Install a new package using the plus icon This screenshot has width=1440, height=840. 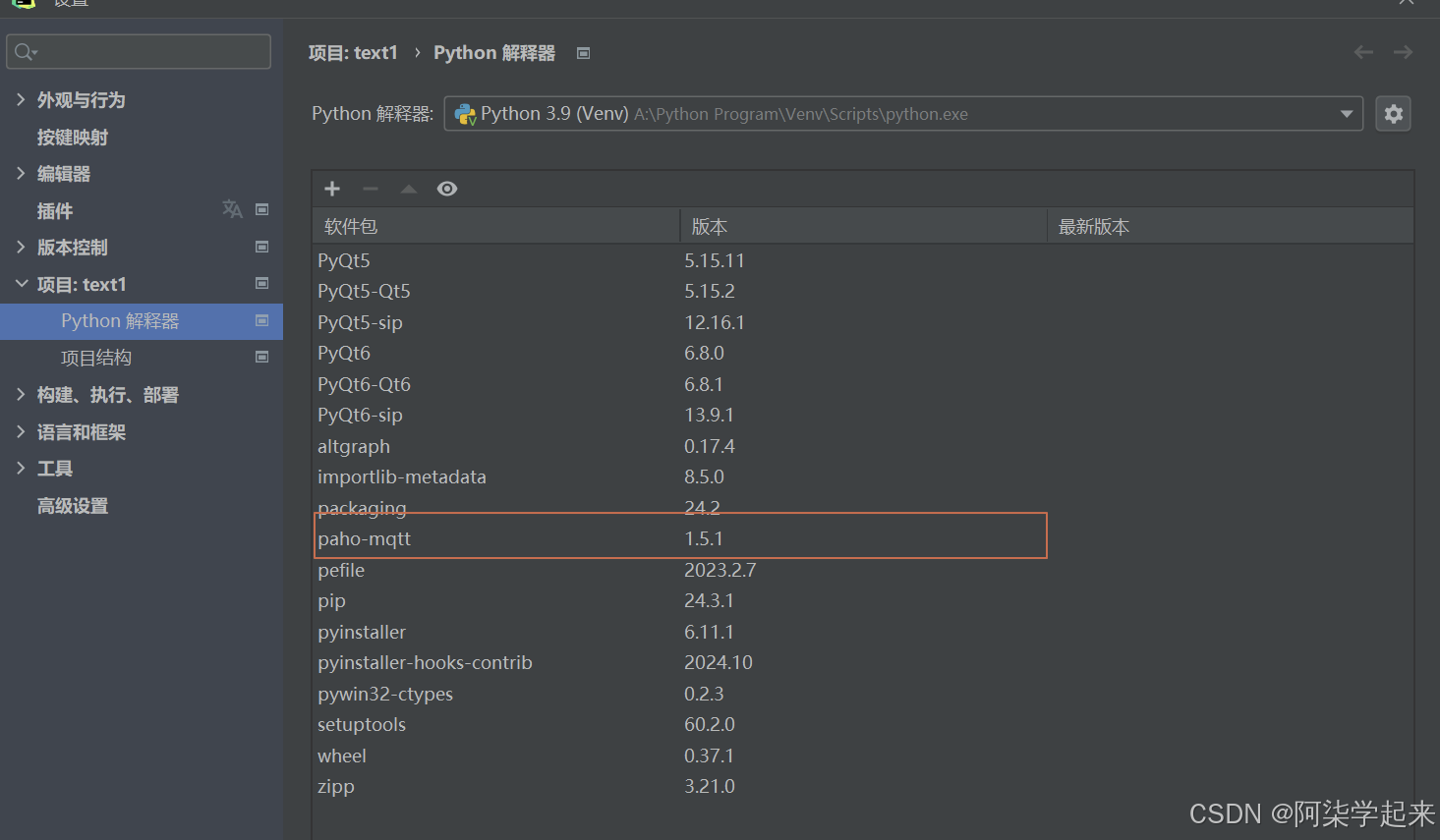[x=331, y=188]
